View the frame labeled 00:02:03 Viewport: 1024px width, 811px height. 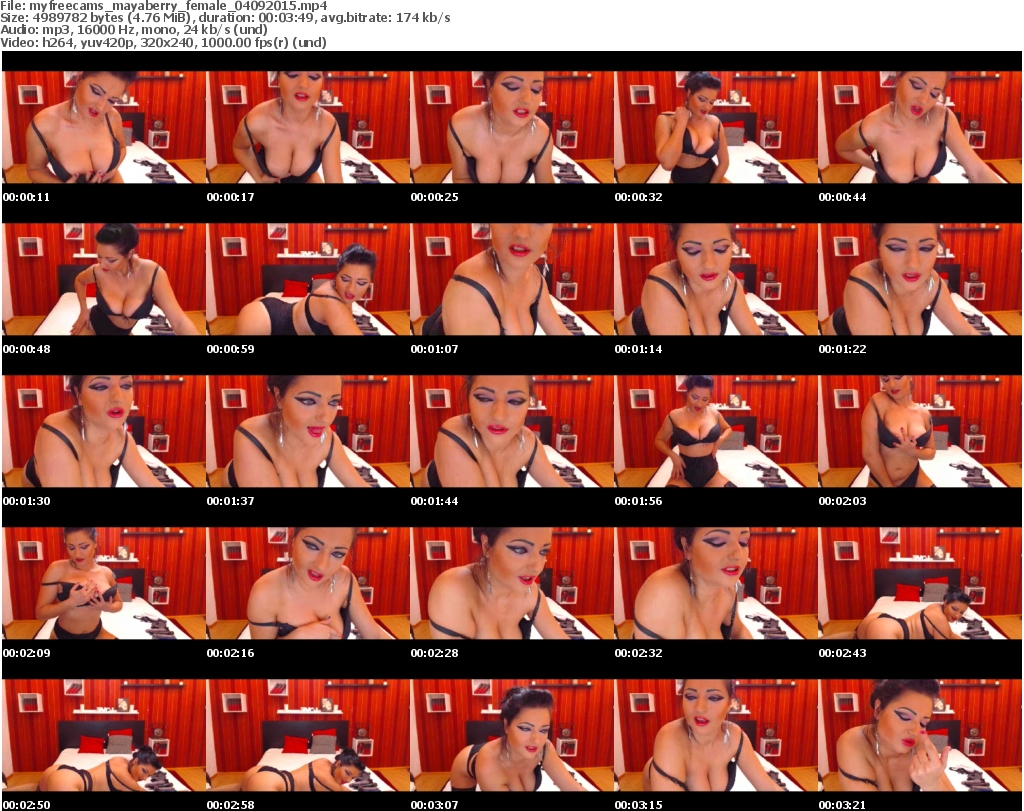coord(920,432)
